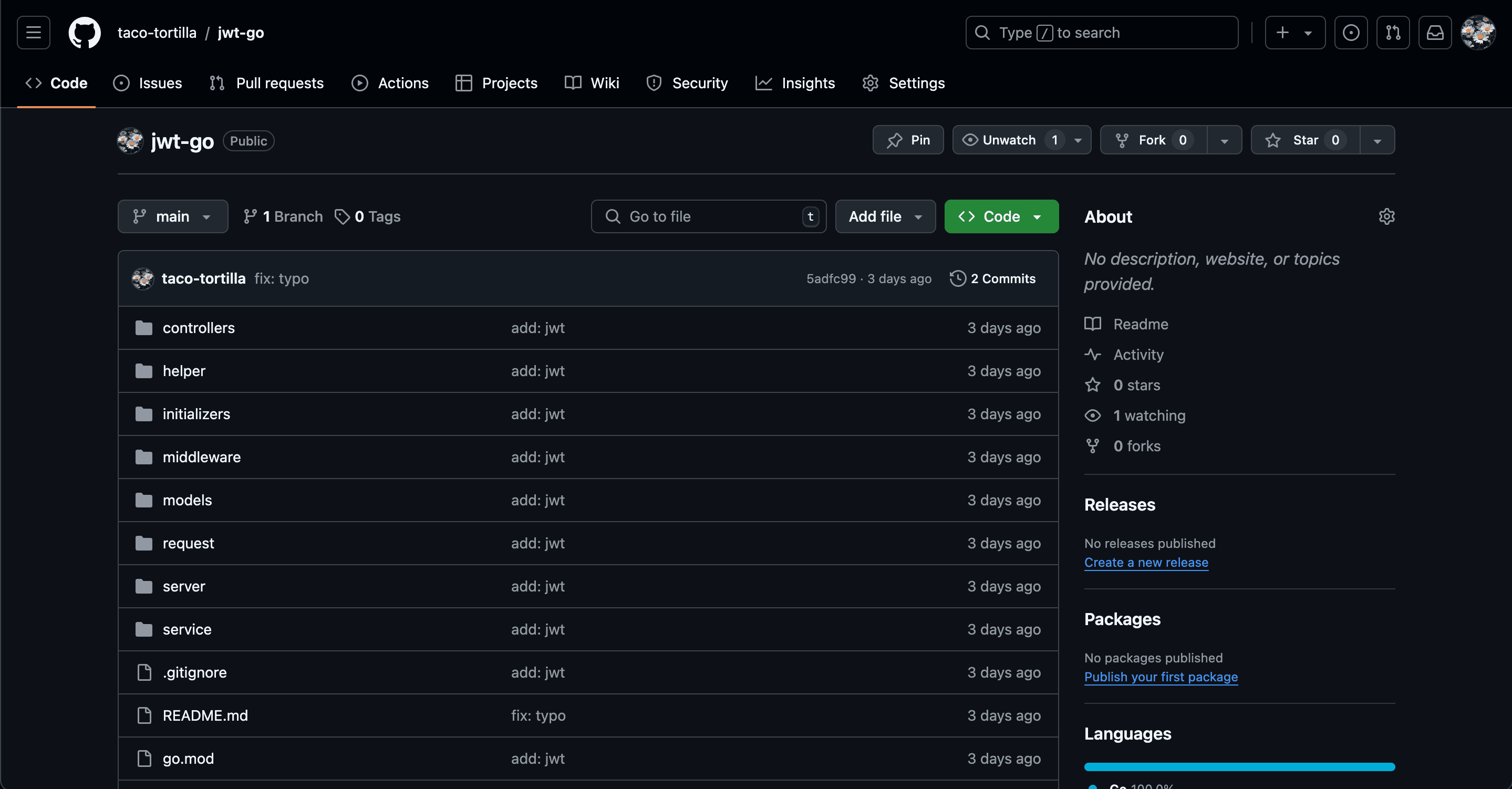Viewport: 1512px width, 789px height.
Task: Open the Projects tab
Action: pyautogui.click(x=496, y=84)
